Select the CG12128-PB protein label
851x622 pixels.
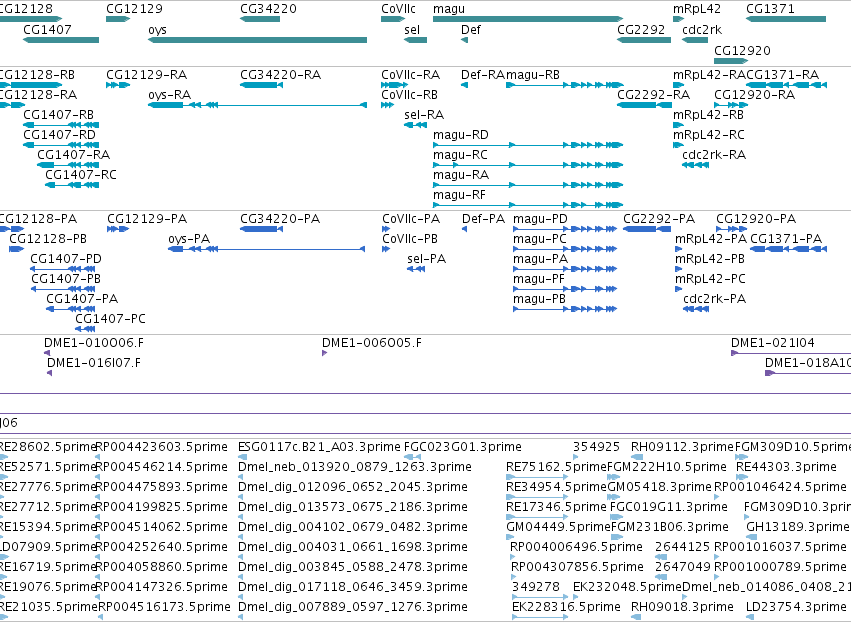48,239
